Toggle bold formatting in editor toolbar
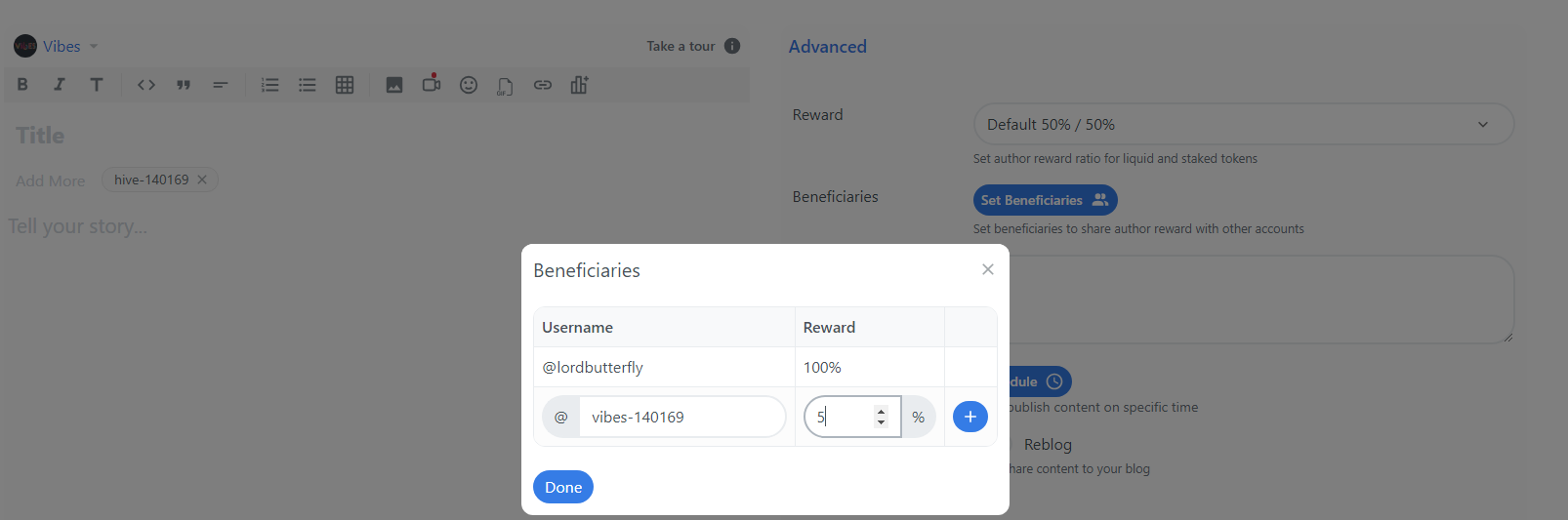Image resolution: width=1568 pixels, height=520 pixels. point(22,85)
